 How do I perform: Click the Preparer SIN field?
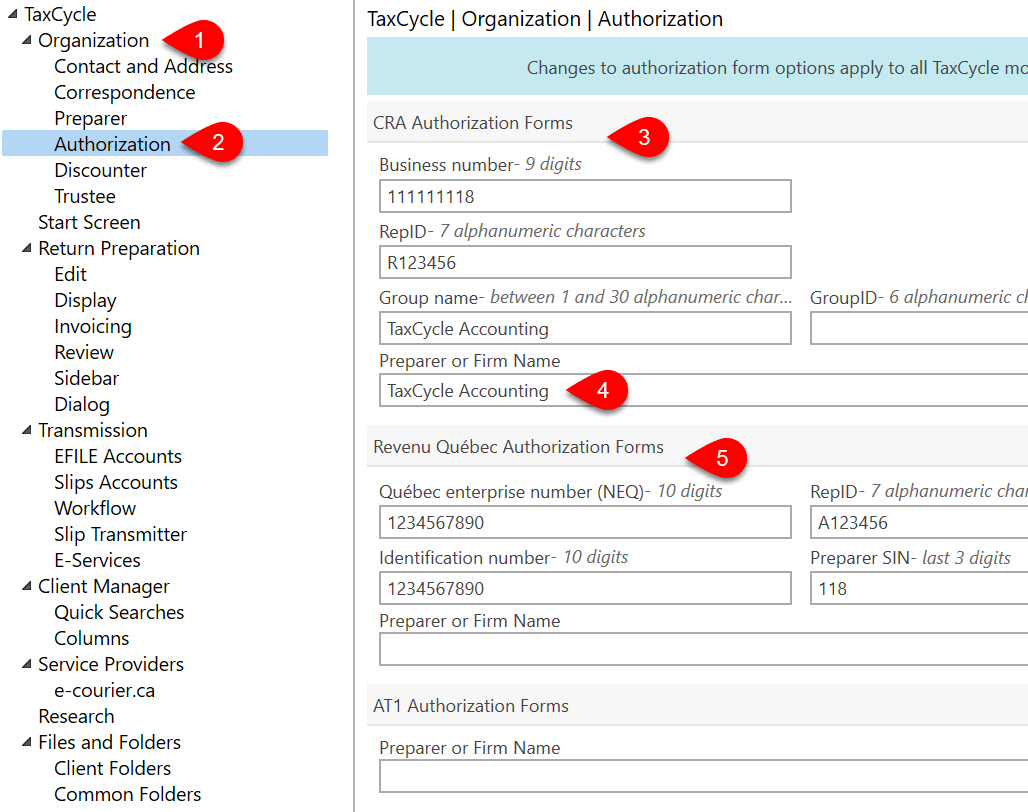tap(919, 589)
